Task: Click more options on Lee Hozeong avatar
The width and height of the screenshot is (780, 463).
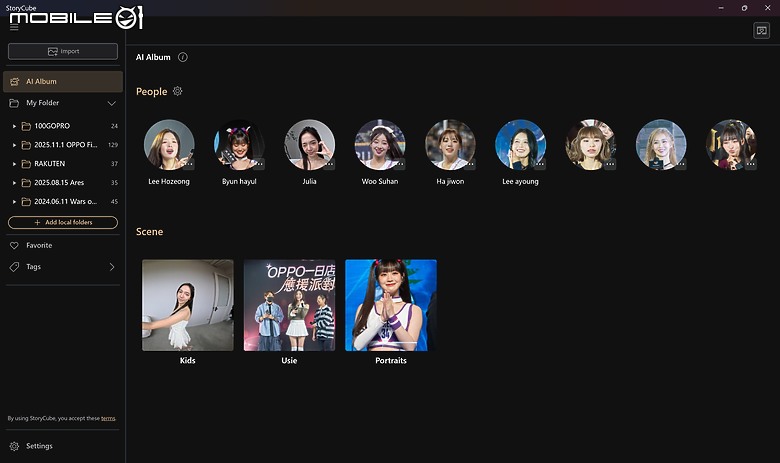Action: coord(189,164)
